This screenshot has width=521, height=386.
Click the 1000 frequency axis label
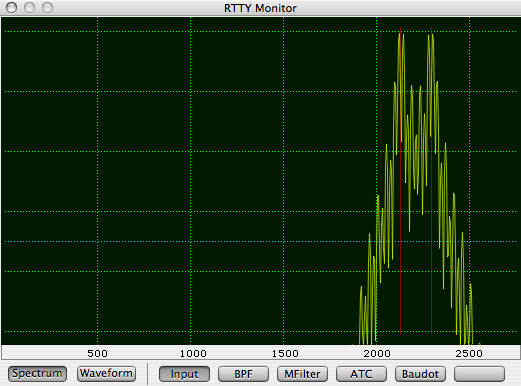click(x=193, y=353)
